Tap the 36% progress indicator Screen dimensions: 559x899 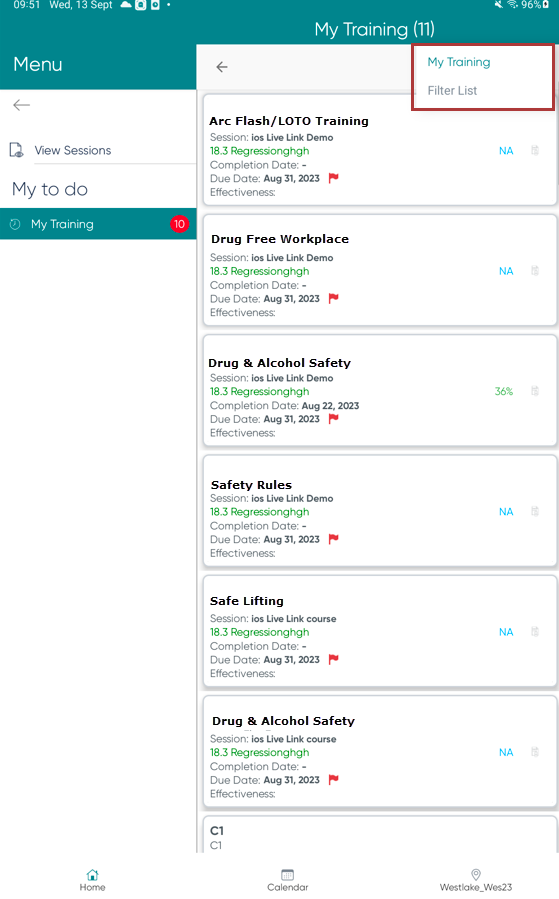[x=504, y=391]
